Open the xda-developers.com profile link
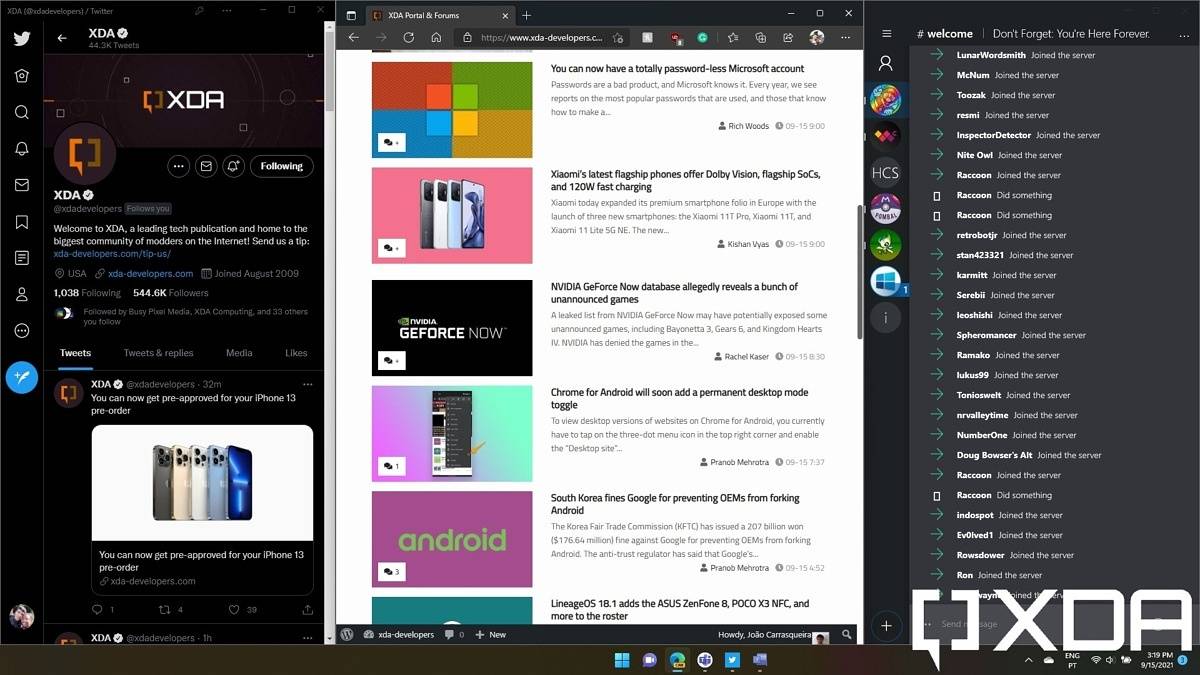The image size is (1200, 675). pos(150,273)
